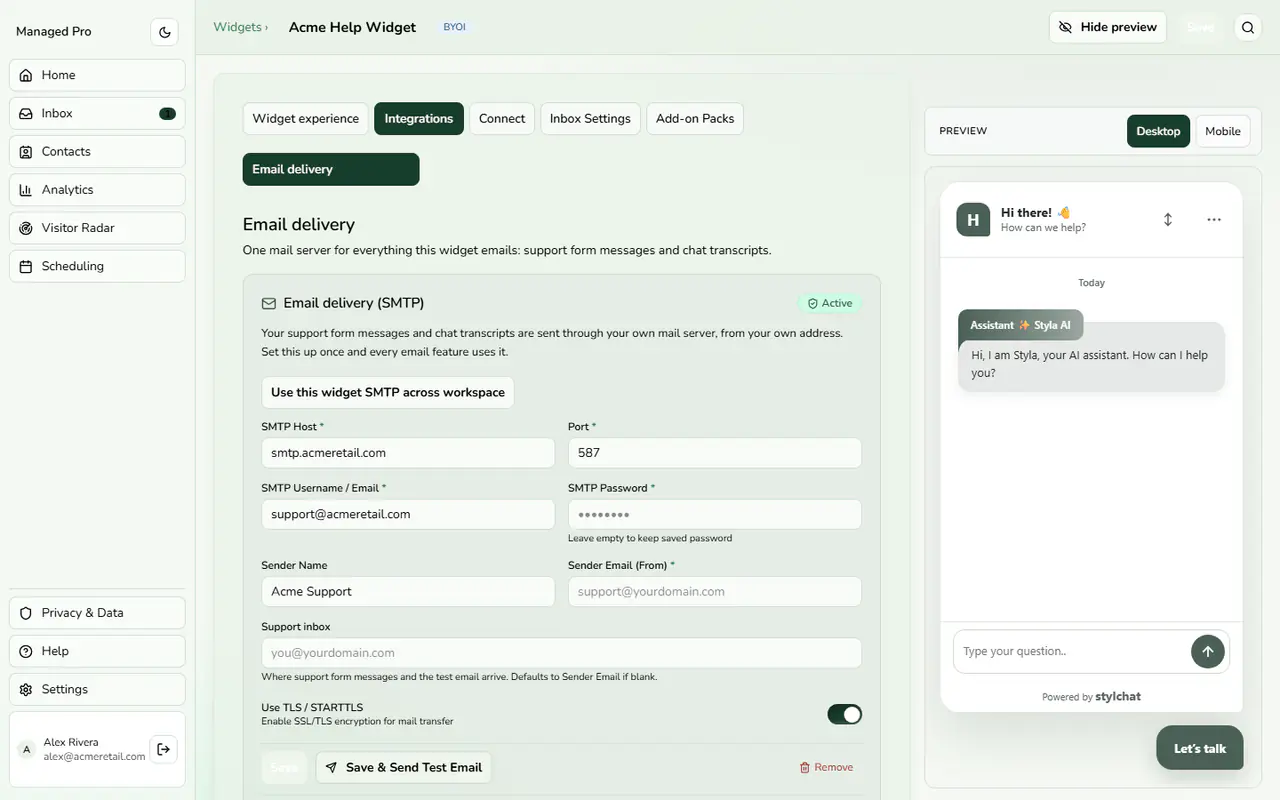Switch to Widget experience tab
Image resolution: width=1280 pixels, height=800 pixels.
pyautogui.click(x=305, y=118)
